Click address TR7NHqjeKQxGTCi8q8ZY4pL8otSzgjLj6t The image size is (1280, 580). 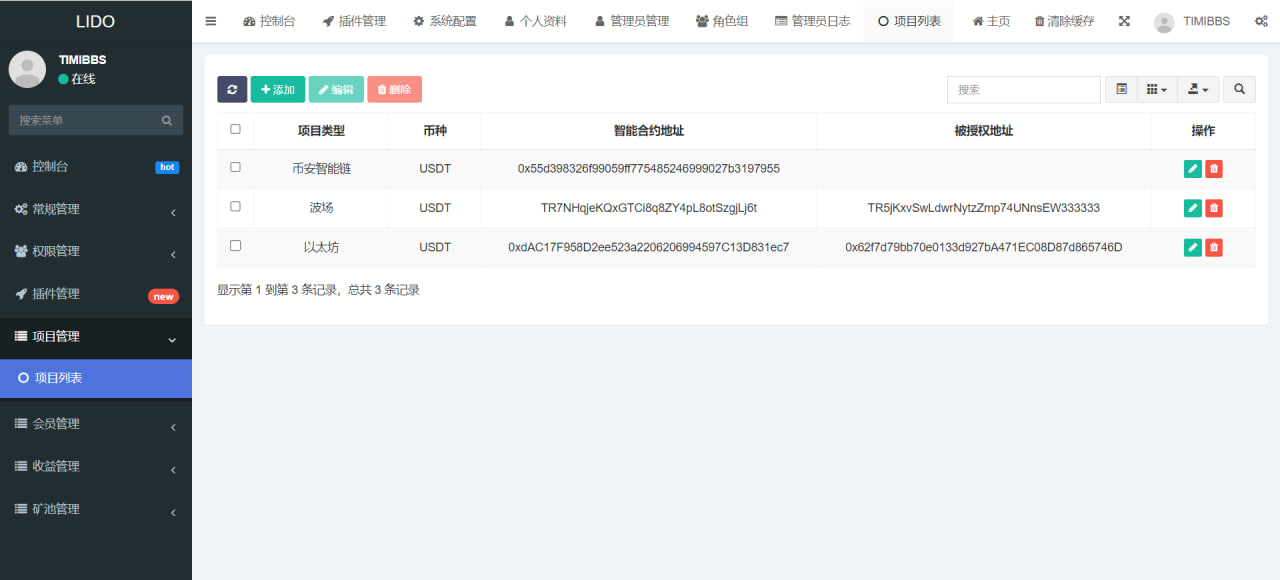pyautogui.click(x=649, y=208)
